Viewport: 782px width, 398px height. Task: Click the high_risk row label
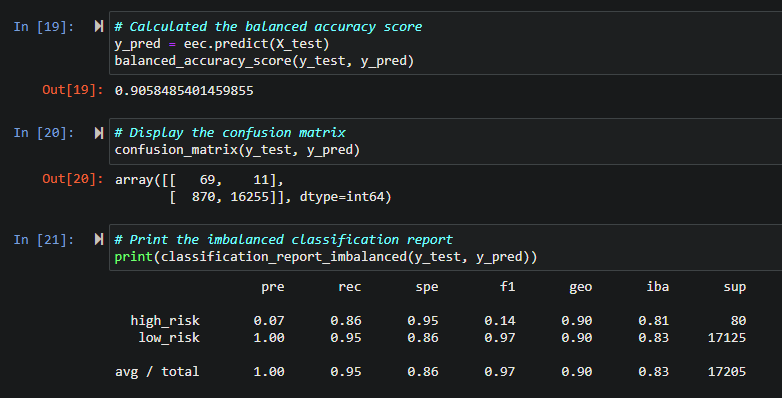coord(165,320)
